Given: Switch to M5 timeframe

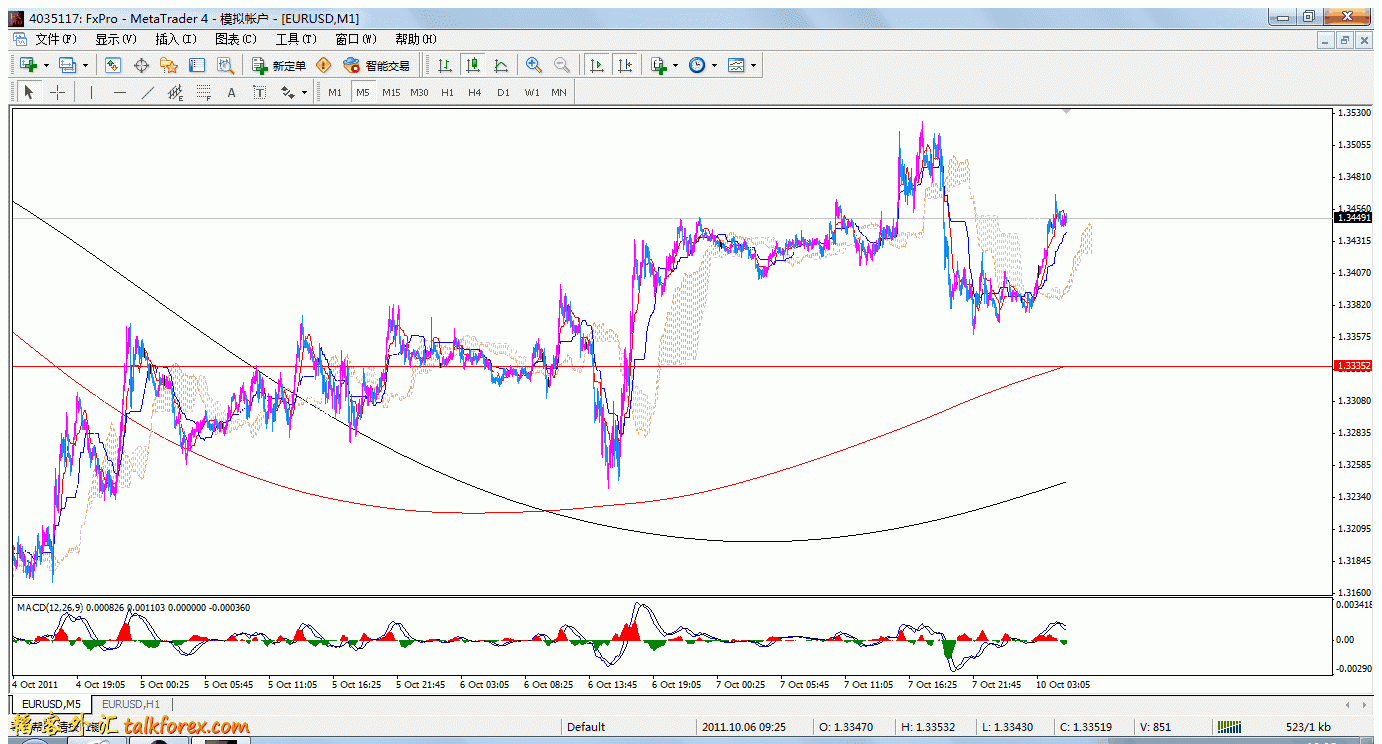Looking at the screenshot, I should pyautogui.click(x=362, y=92).
